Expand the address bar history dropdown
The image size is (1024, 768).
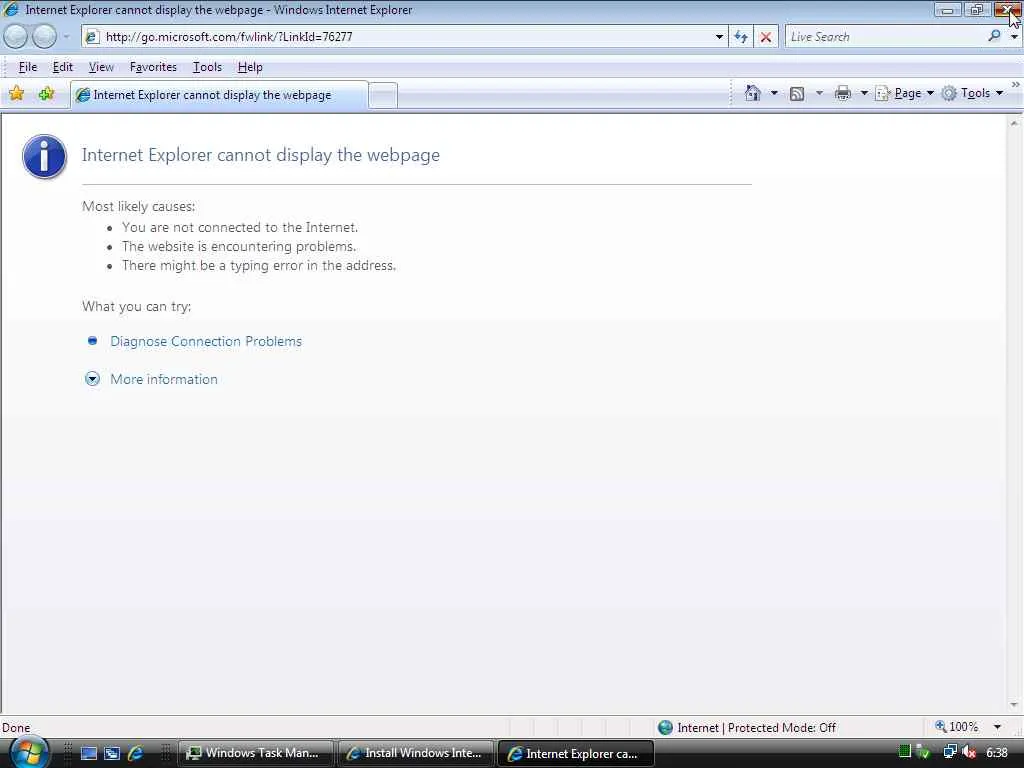pos(719,37)
